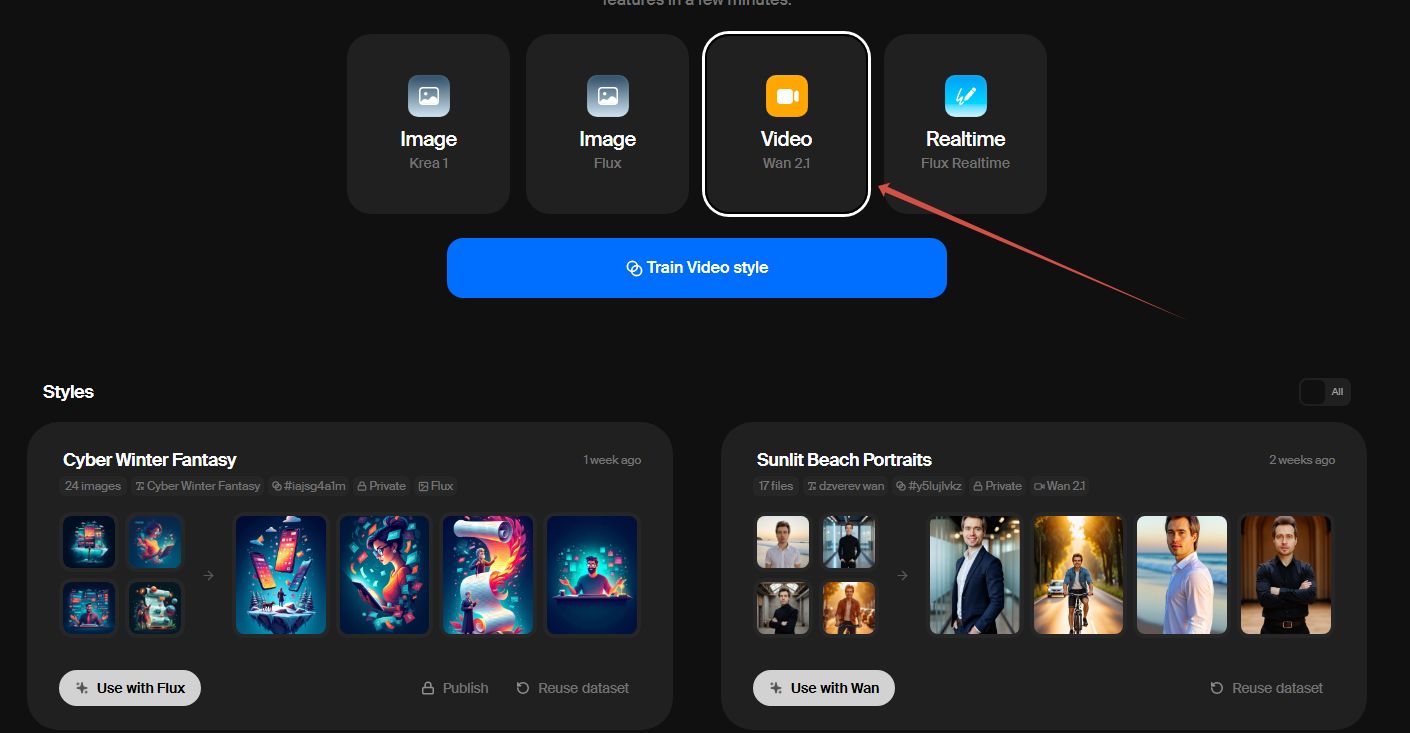Click Private tag on Sunlit Beach Portraits
This screenshot has height=733, width=1410.
(998, 486)
